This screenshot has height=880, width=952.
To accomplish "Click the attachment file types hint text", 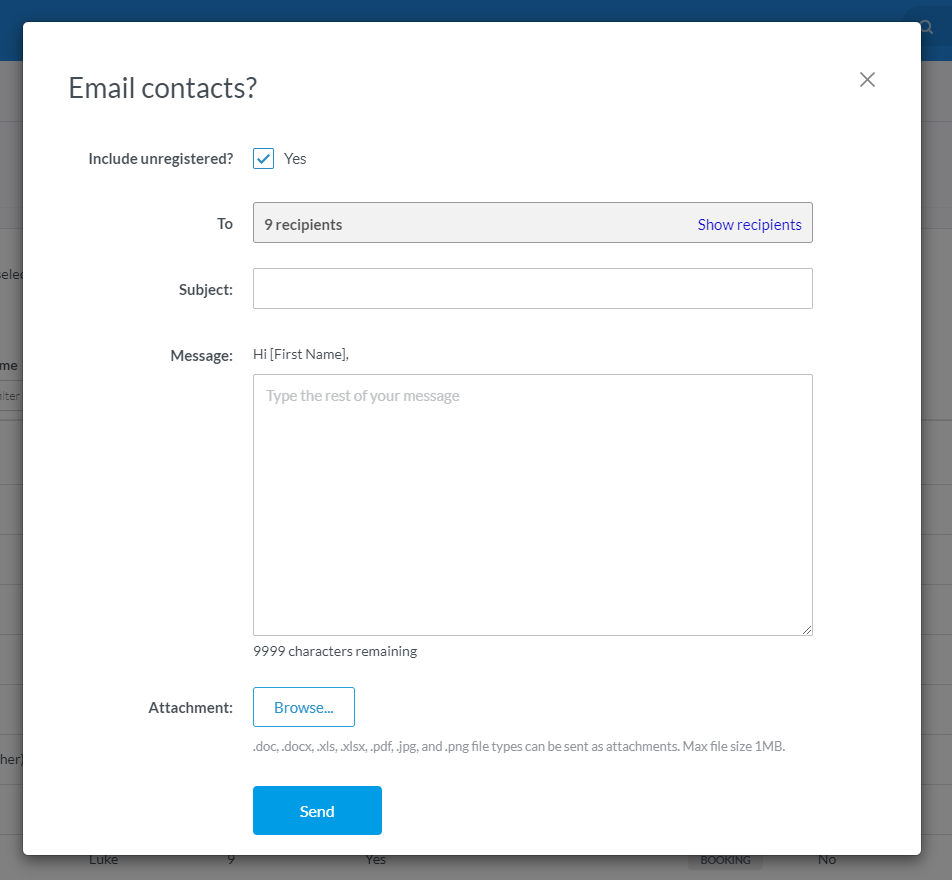I will pyautogui.click(x=518, y=746).
